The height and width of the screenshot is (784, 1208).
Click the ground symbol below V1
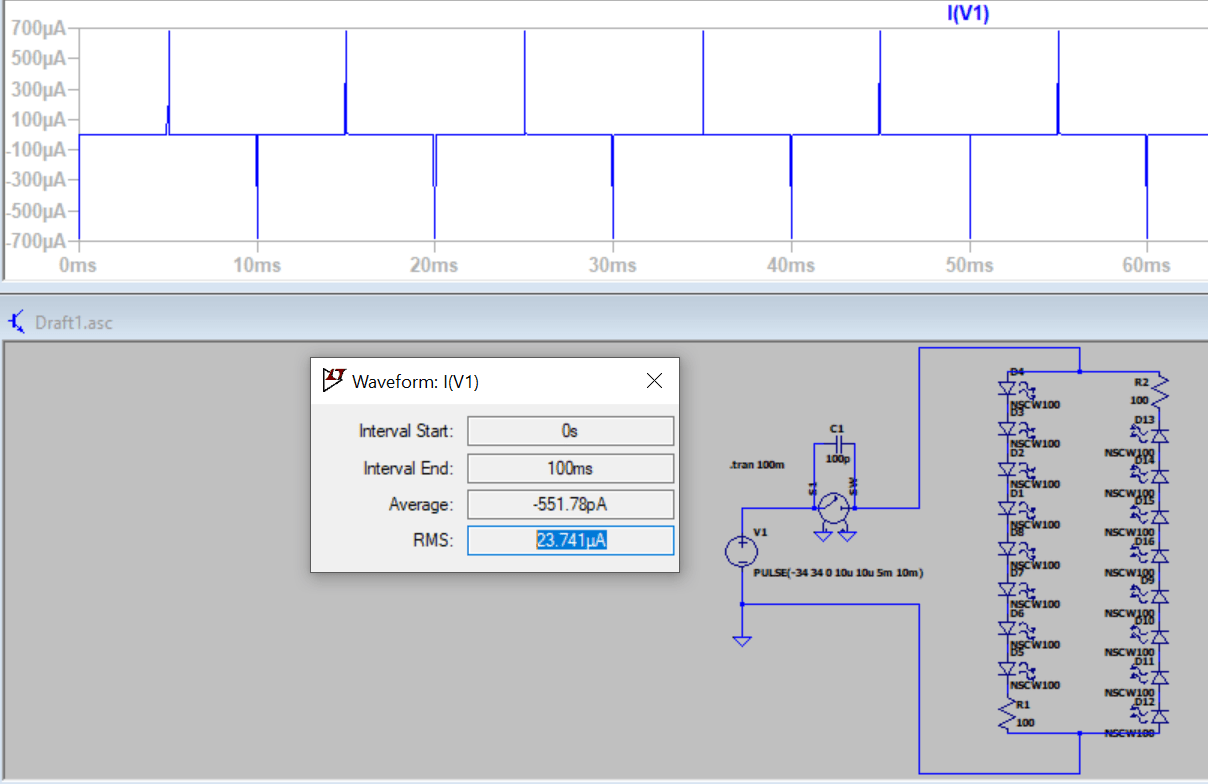click(742, 640)
